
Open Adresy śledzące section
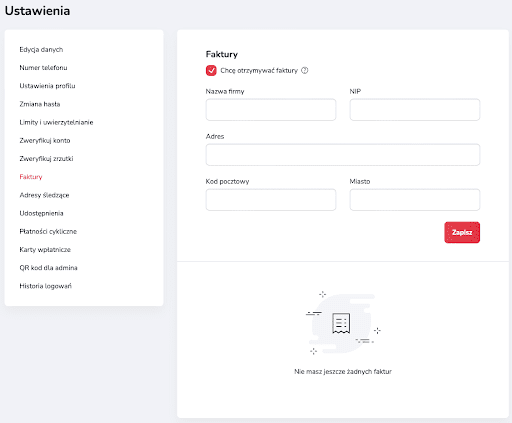(x=44, y=195)
